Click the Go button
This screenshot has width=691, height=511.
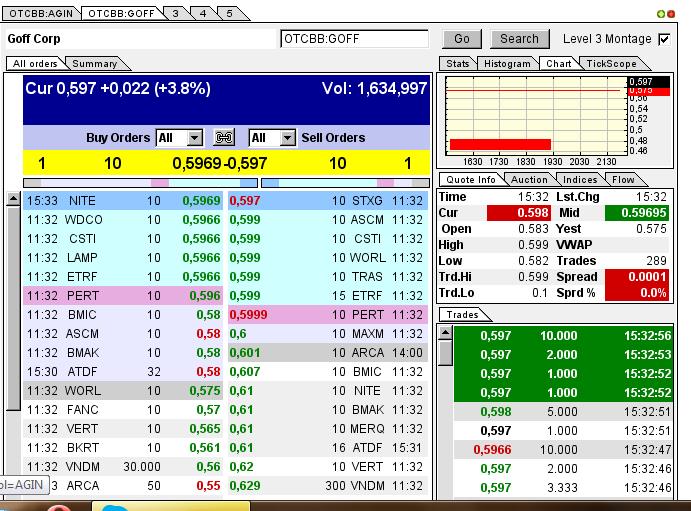coord(462,39)
